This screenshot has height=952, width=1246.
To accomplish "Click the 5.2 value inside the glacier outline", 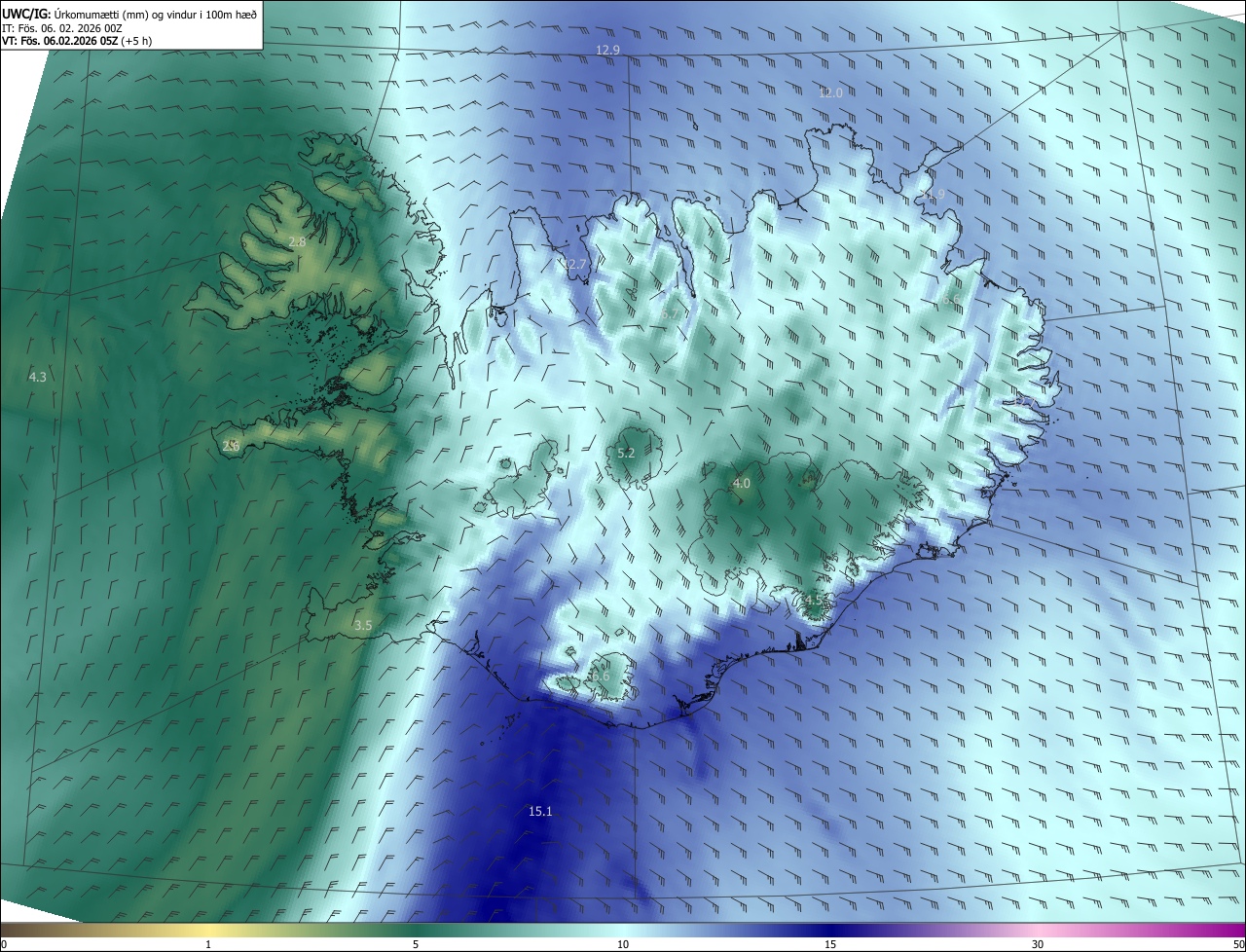I will pyautogui.click(x=626, y=453).
